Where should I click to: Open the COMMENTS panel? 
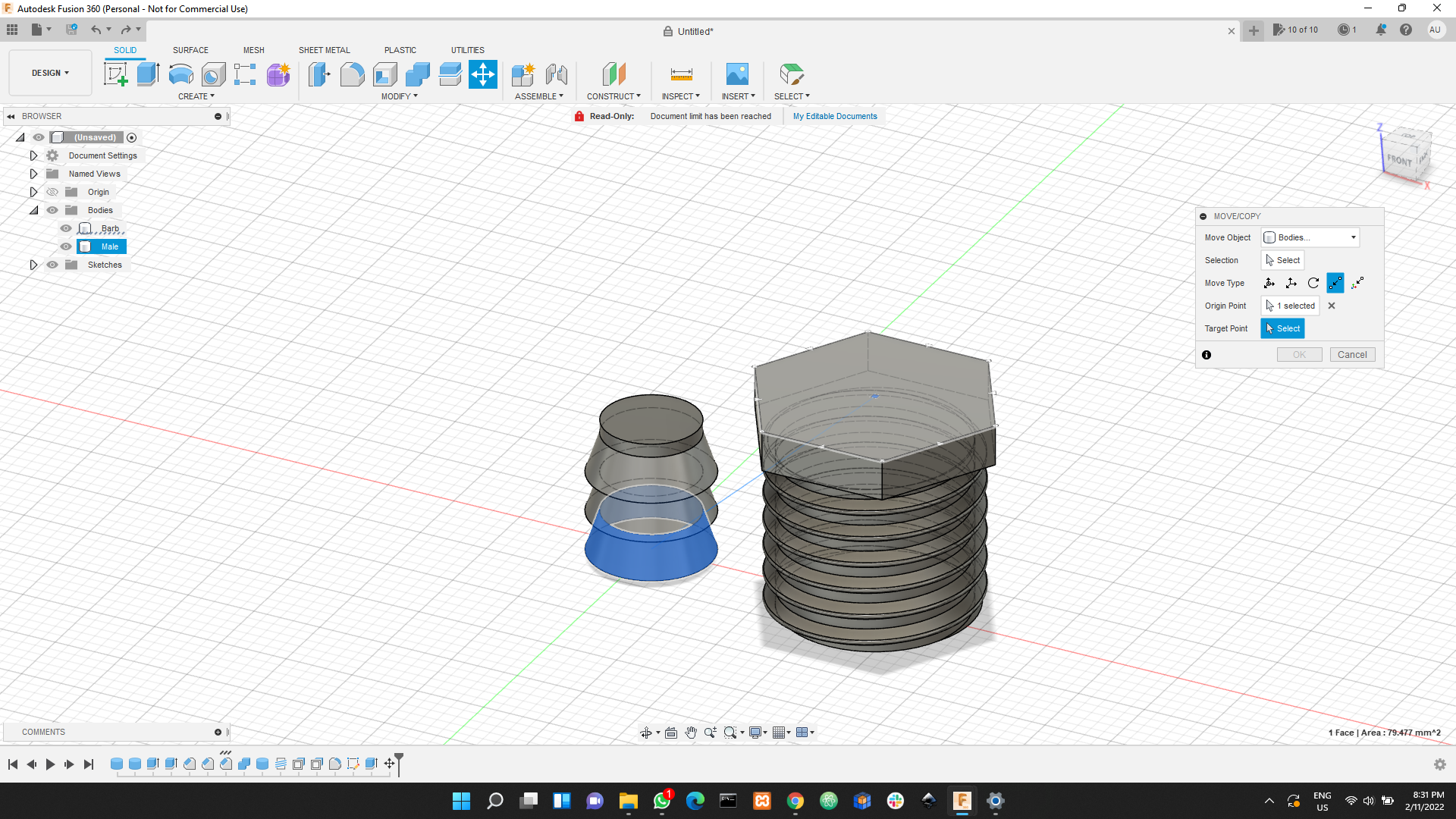click(x=43, y=732)
